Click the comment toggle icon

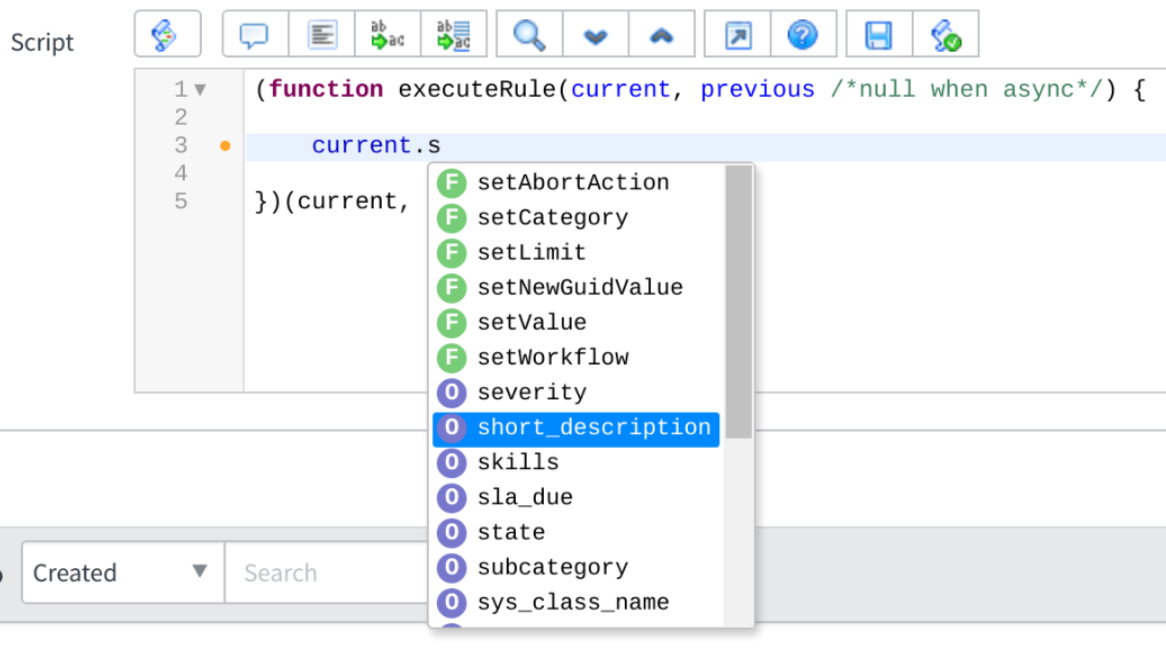[x=254, y=34]
